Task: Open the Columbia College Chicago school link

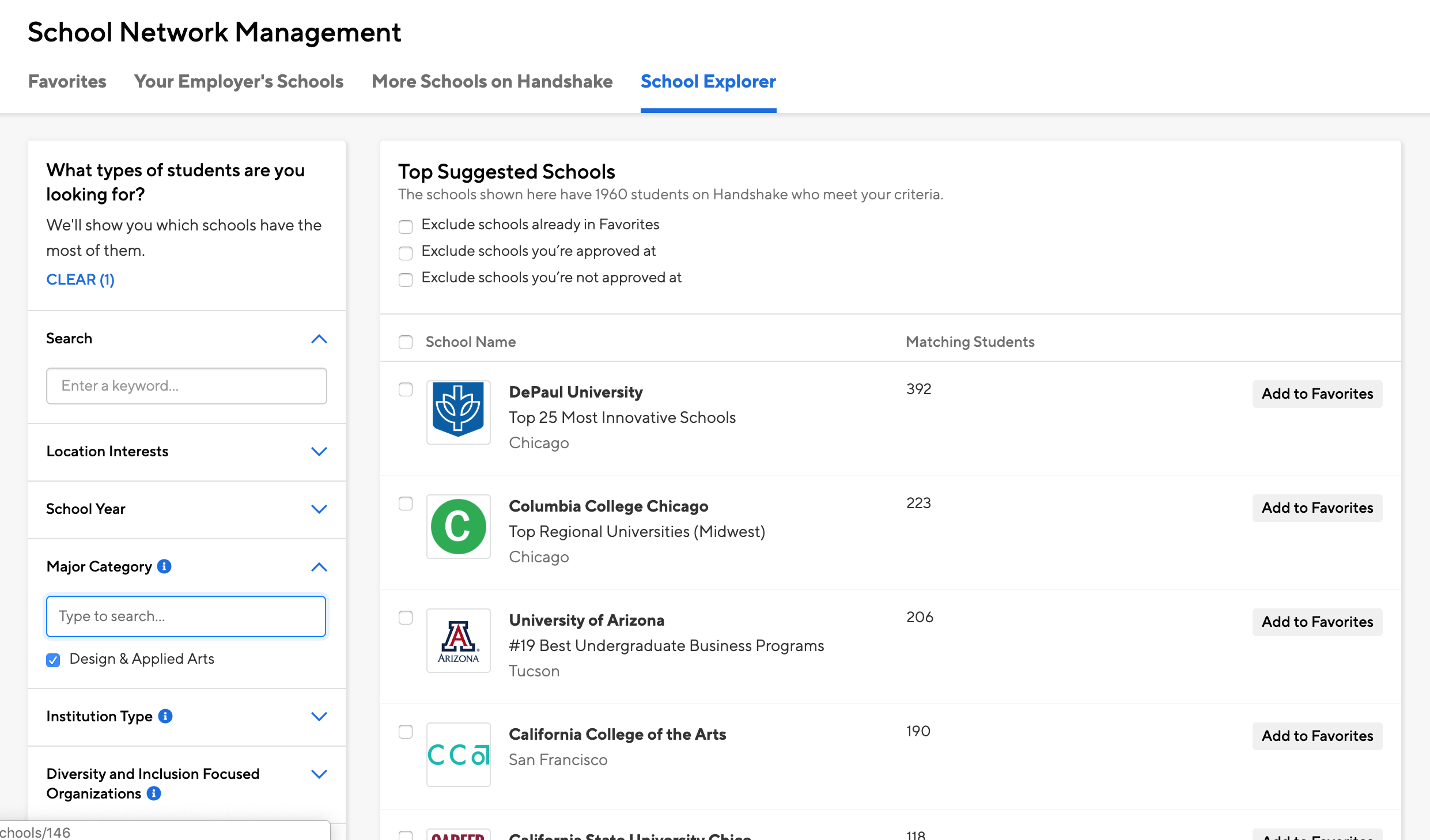Action: click(608, 506)
